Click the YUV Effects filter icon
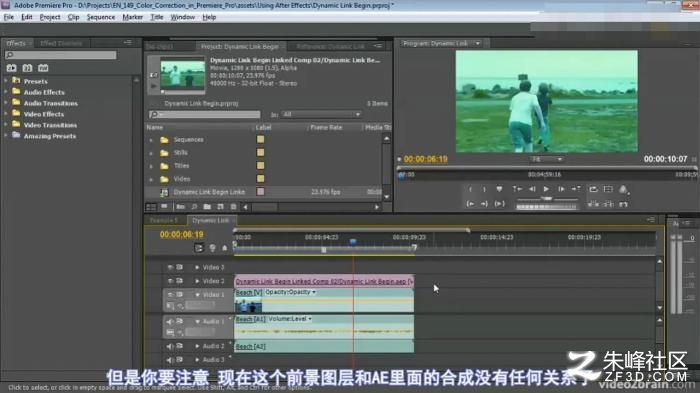 click(43, 68)
